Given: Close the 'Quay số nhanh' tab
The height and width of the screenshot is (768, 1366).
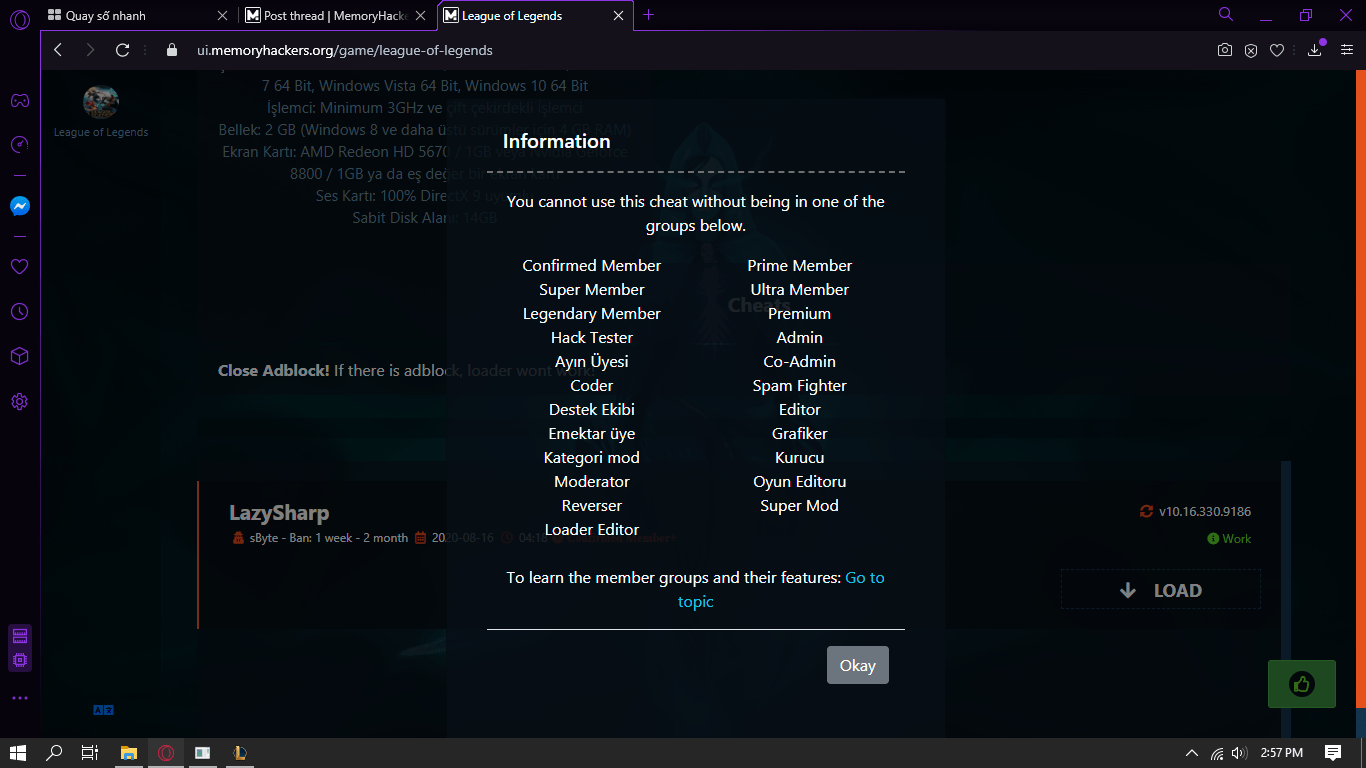Looking at the screenshot, I should coord(222,16).
